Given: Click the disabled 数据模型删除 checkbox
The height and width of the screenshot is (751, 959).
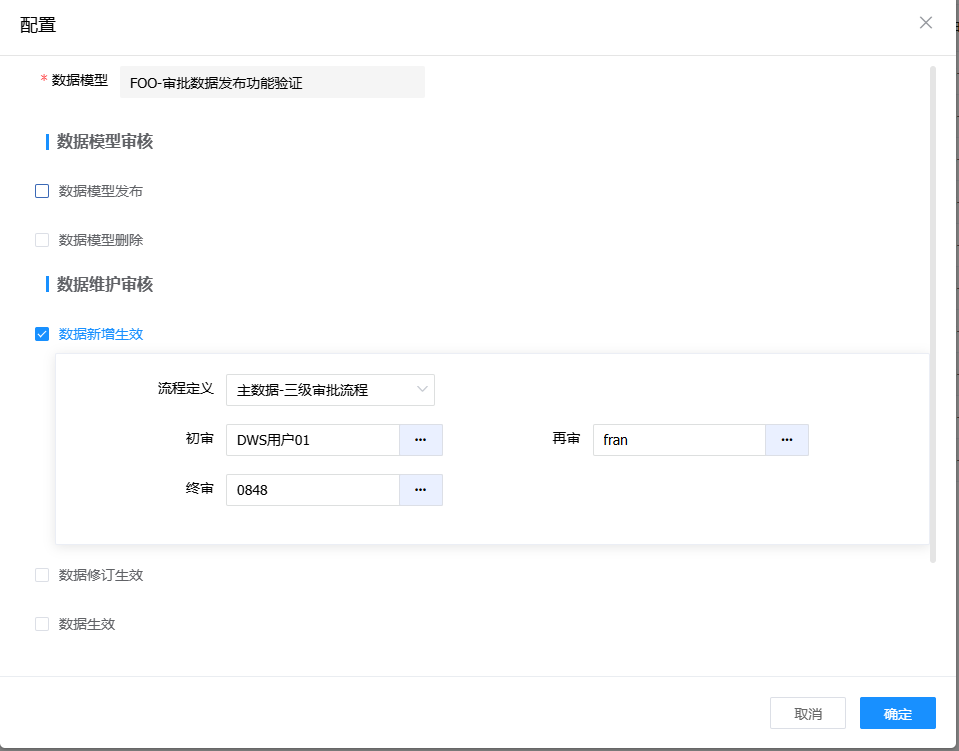Looking at the screenshot, I should (42, 240).
